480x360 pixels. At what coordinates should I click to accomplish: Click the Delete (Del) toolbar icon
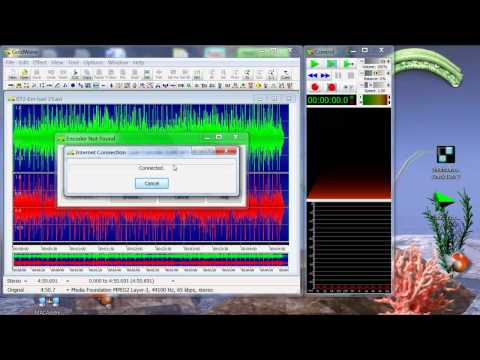coord(147,74)
